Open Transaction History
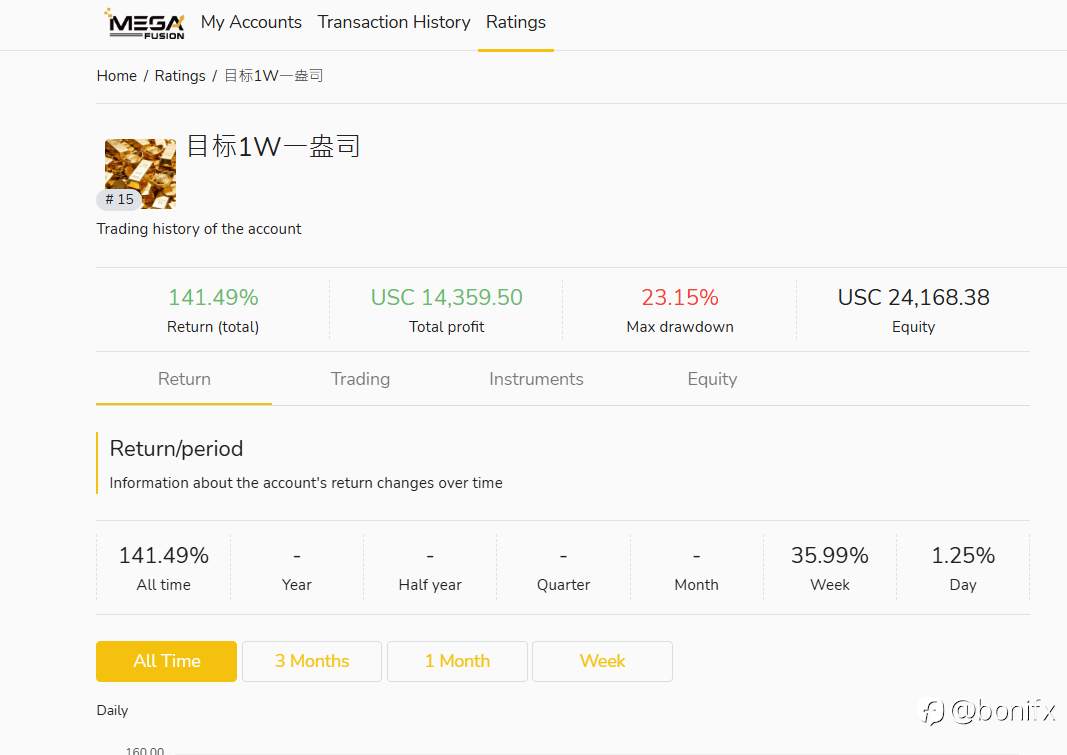Screen dimensions: 1067x755 [393, 22]
